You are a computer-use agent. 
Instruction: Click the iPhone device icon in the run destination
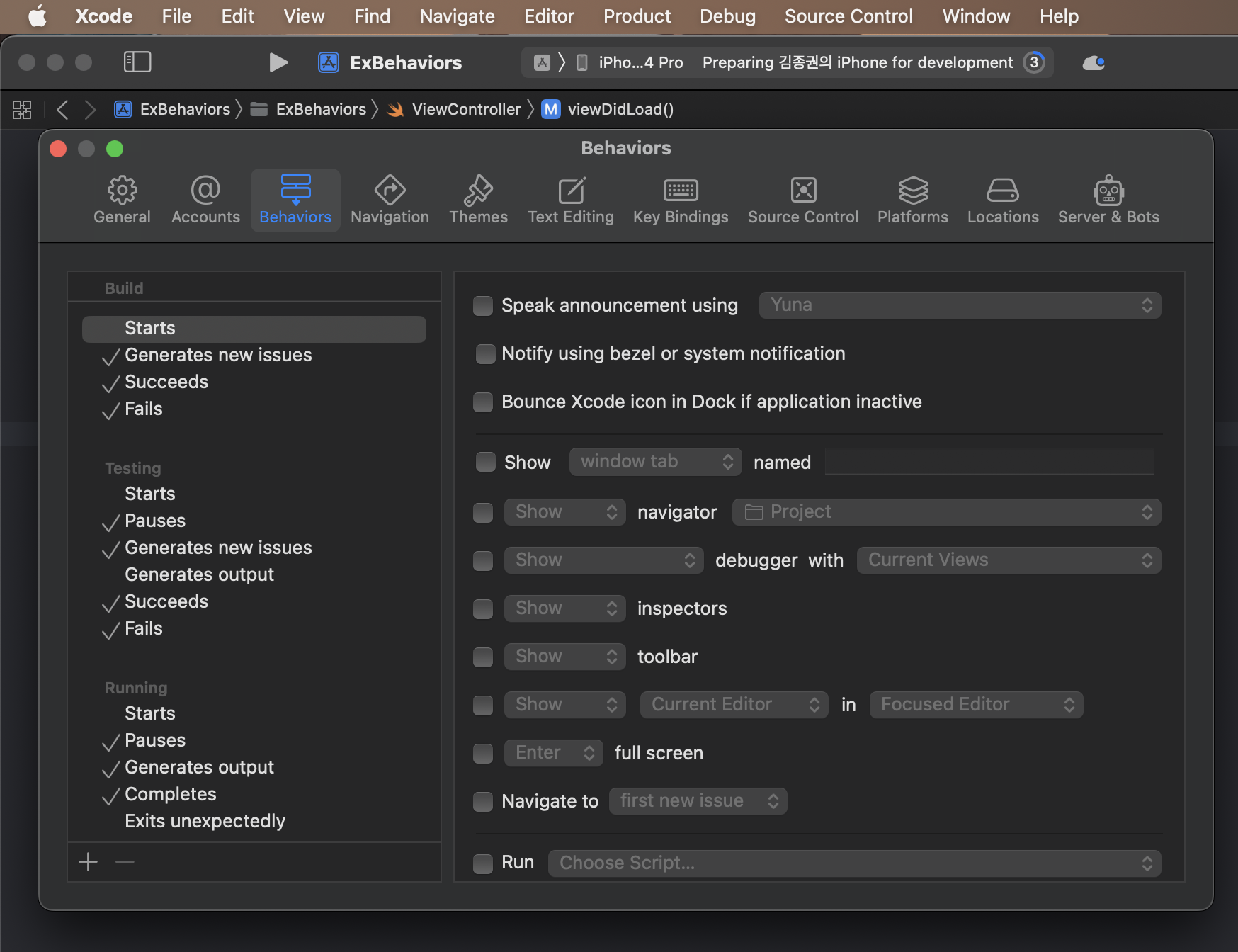tap(582, 62)
